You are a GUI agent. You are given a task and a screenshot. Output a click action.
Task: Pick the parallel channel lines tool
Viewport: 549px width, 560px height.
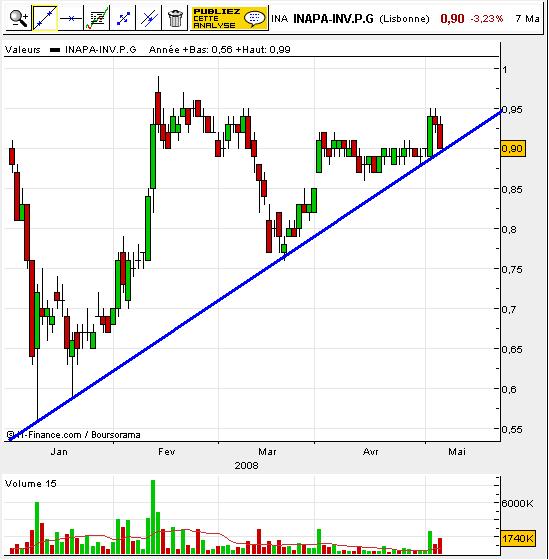tap(149, 18)
